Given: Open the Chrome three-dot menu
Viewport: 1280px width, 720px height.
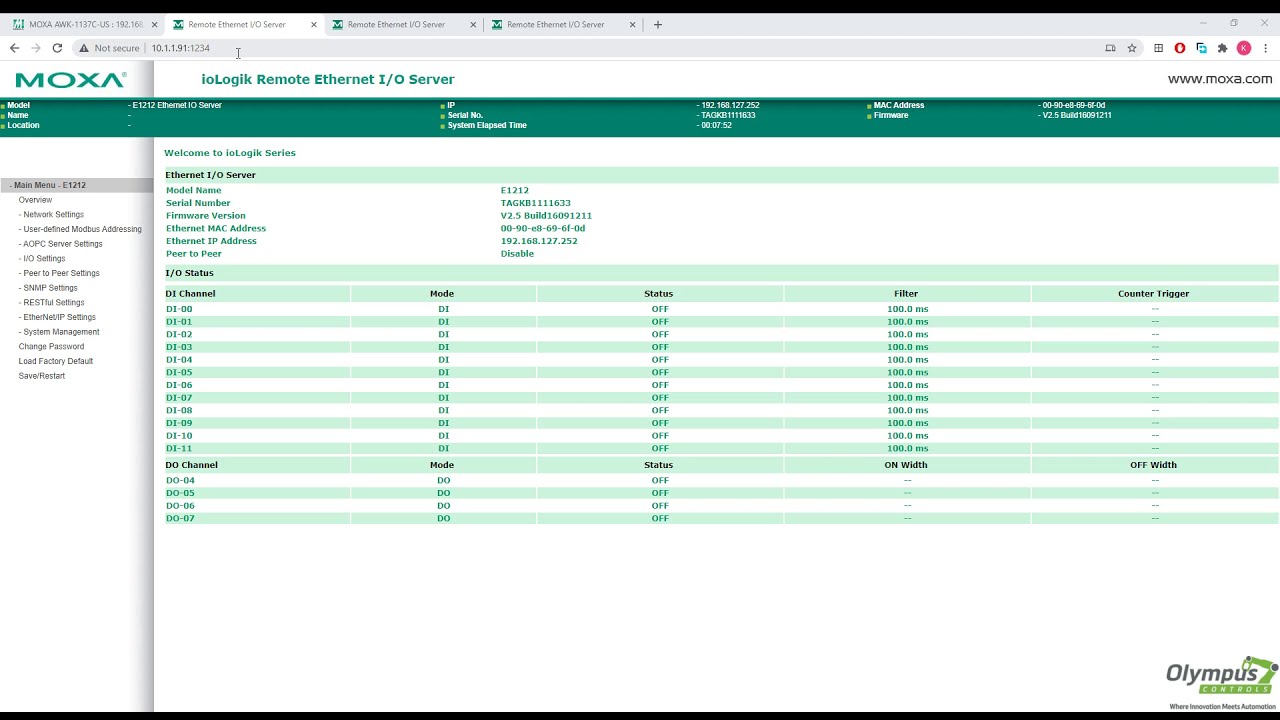Looking at the screenshot, I should coord(1265,48).
